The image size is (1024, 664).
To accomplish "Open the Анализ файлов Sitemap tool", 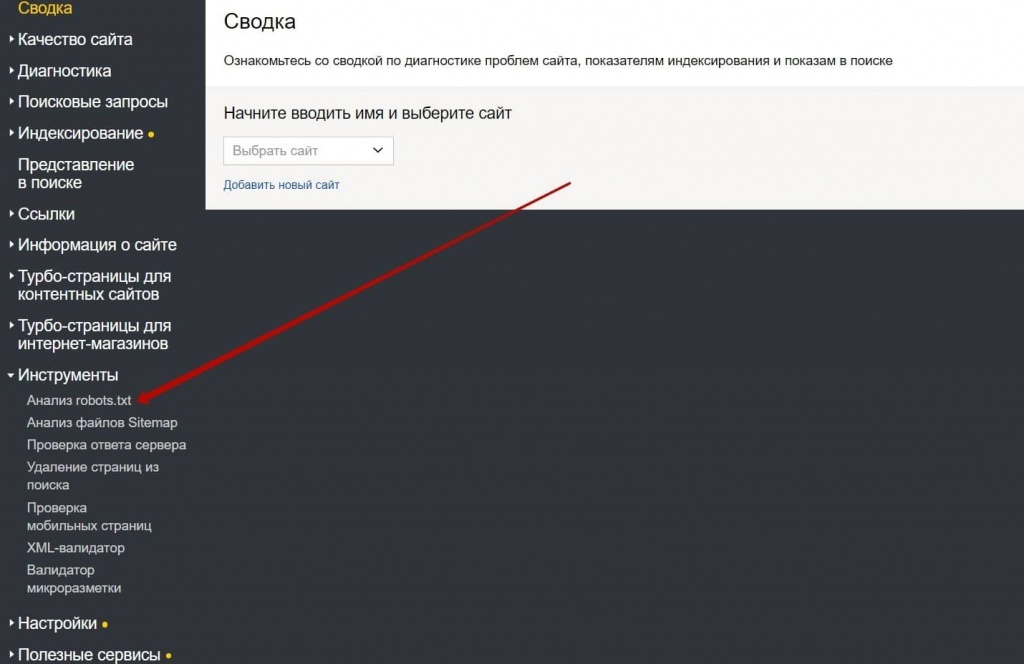I will pos(103,422).
